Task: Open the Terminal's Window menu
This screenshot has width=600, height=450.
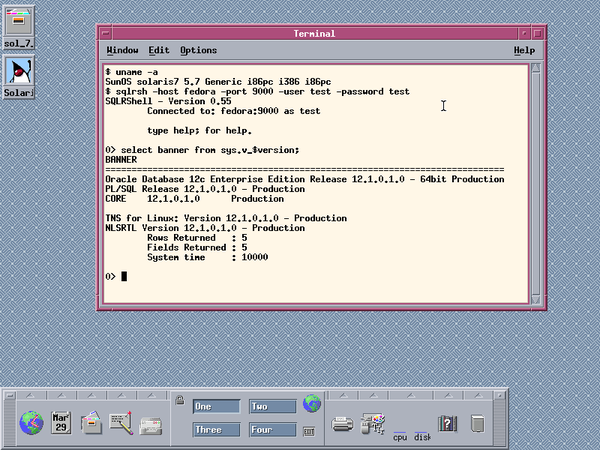Action: pos(122,50)
